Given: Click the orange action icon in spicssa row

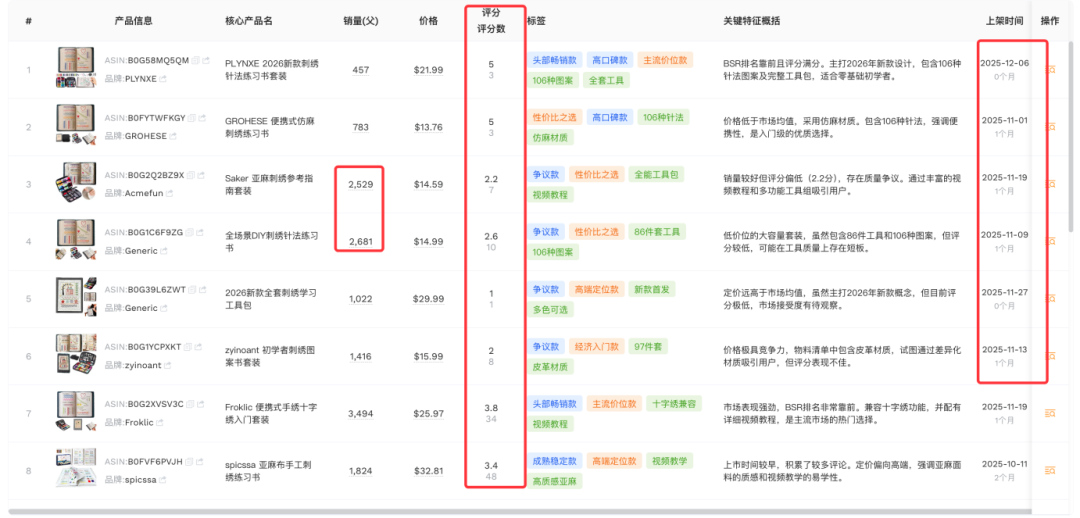Looking at the screenshot, I should coord(1051,470).
